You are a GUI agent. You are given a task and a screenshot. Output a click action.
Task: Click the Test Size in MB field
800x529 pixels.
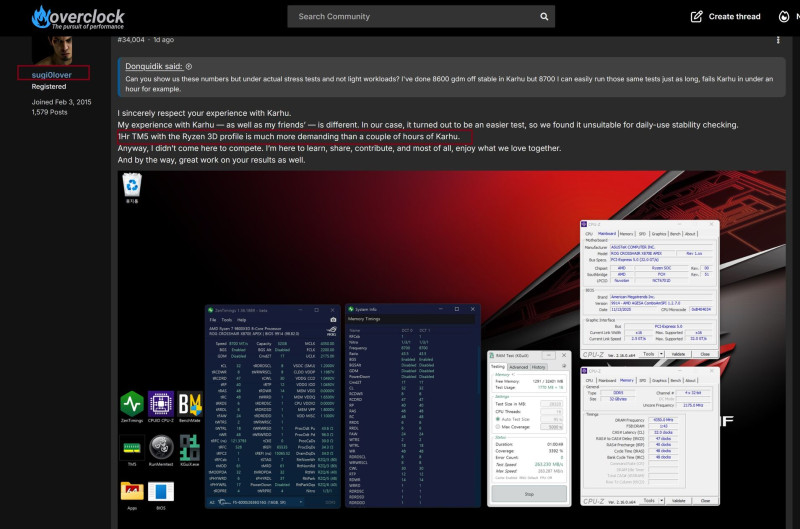(x=552, y=404)
